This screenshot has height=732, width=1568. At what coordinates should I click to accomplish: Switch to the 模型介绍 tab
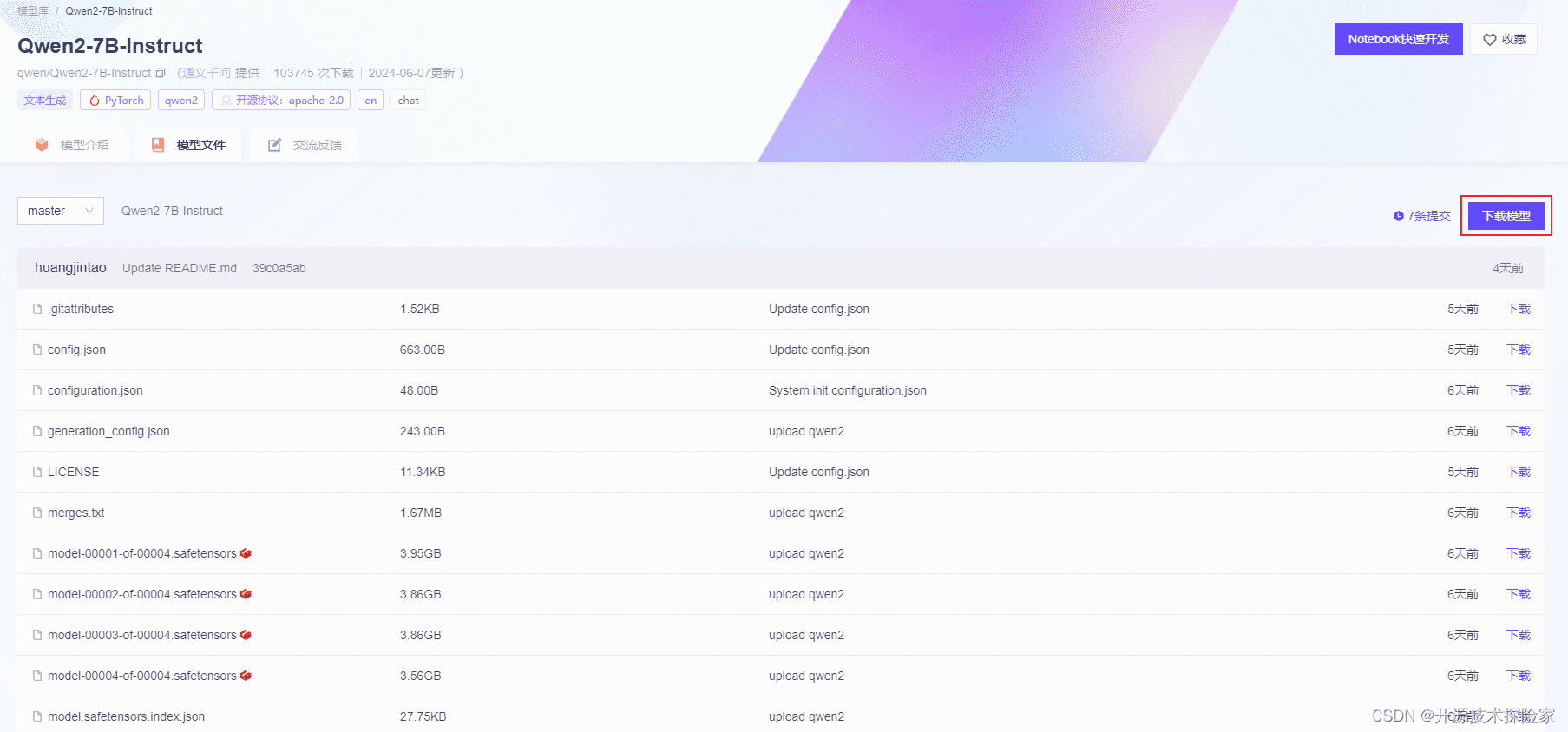72,145
